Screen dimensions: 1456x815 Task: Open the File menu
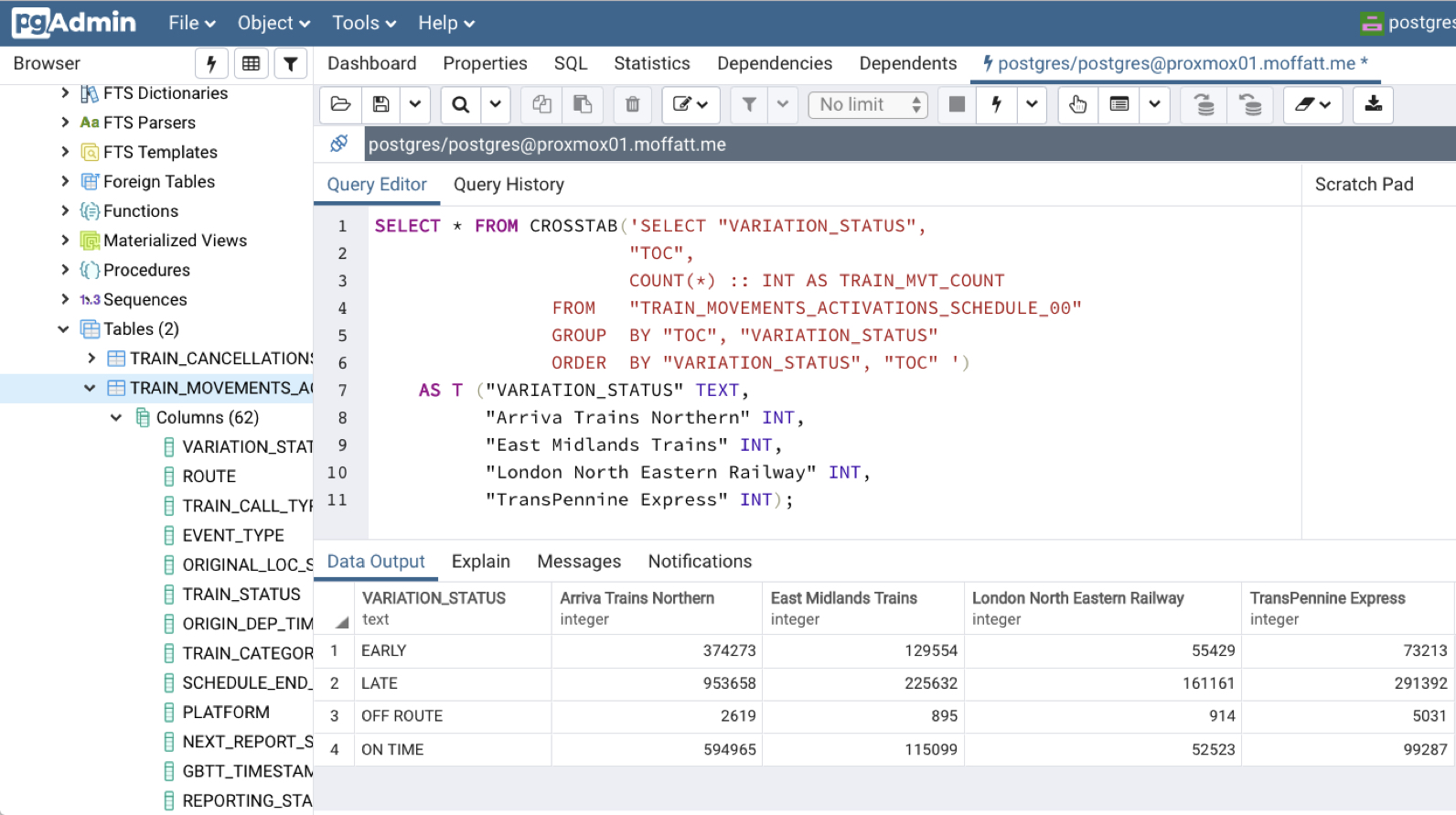192,23
